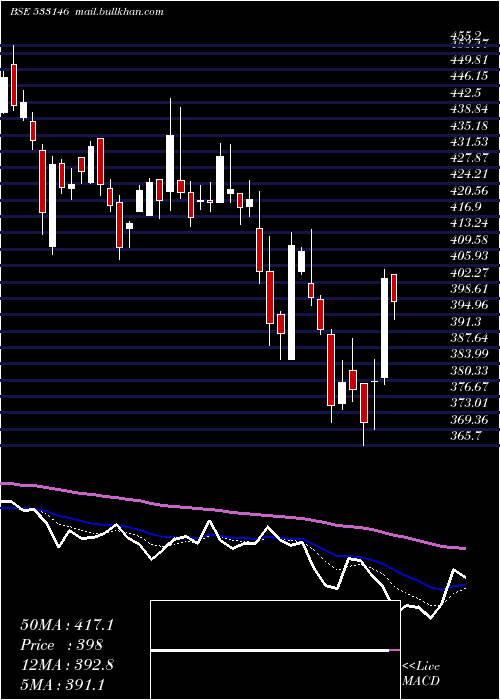
Task: Click the 380.33 price axis label
Action: [x=469, y=371]
